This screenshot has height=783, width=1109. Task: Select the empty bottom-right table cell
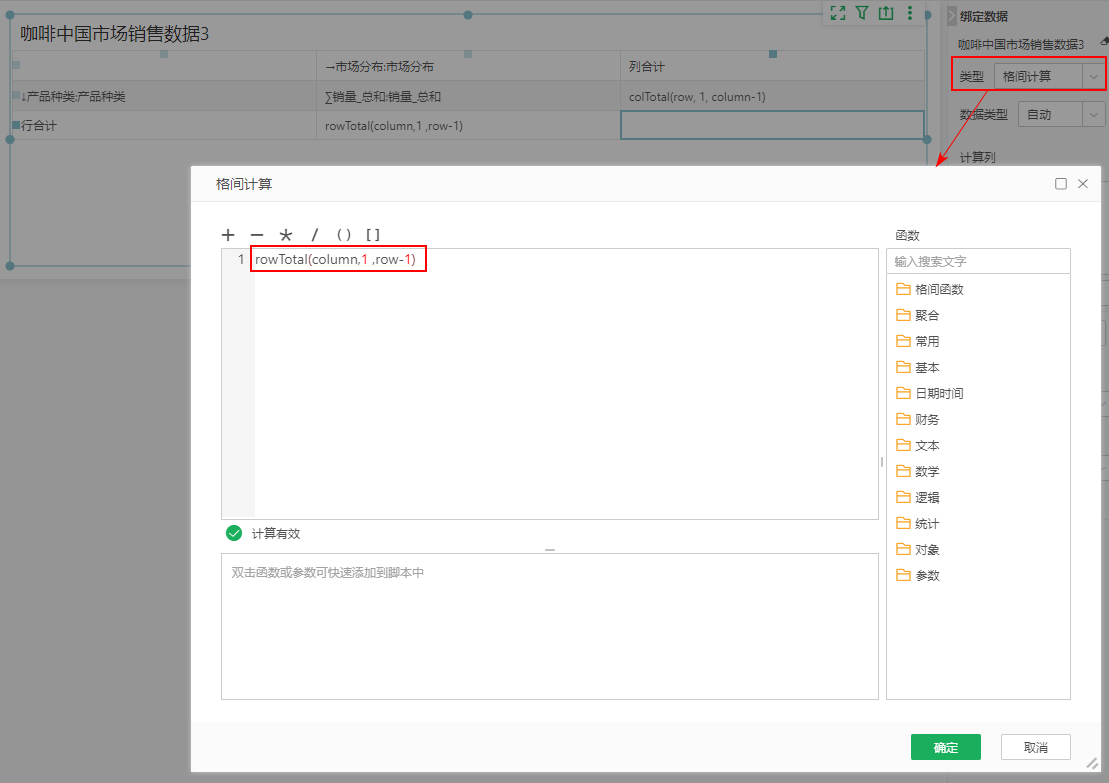pos(772,125)
